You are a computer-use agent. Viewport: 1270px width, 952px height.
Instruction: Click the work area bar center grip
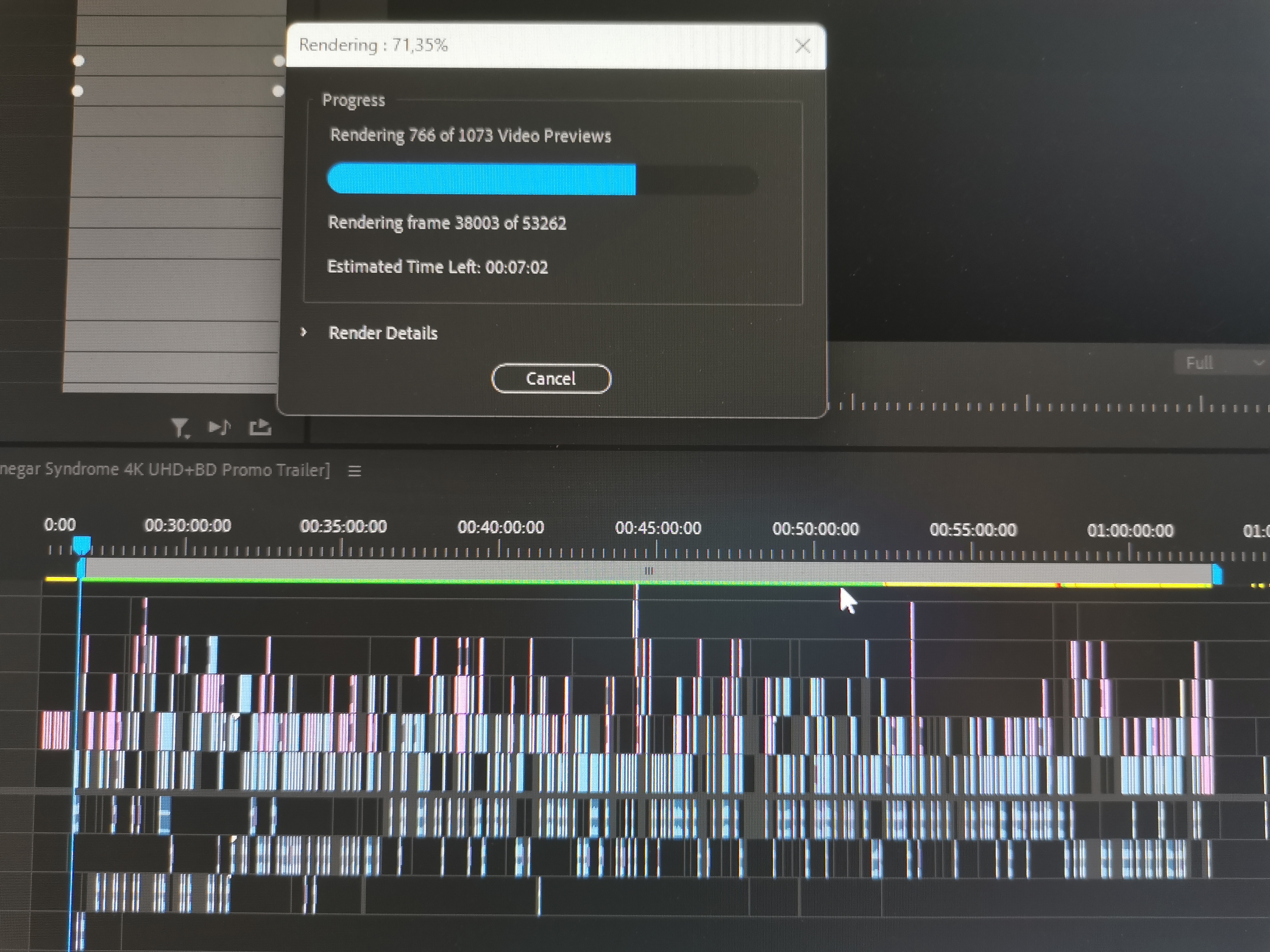click(x=649, y=570)
